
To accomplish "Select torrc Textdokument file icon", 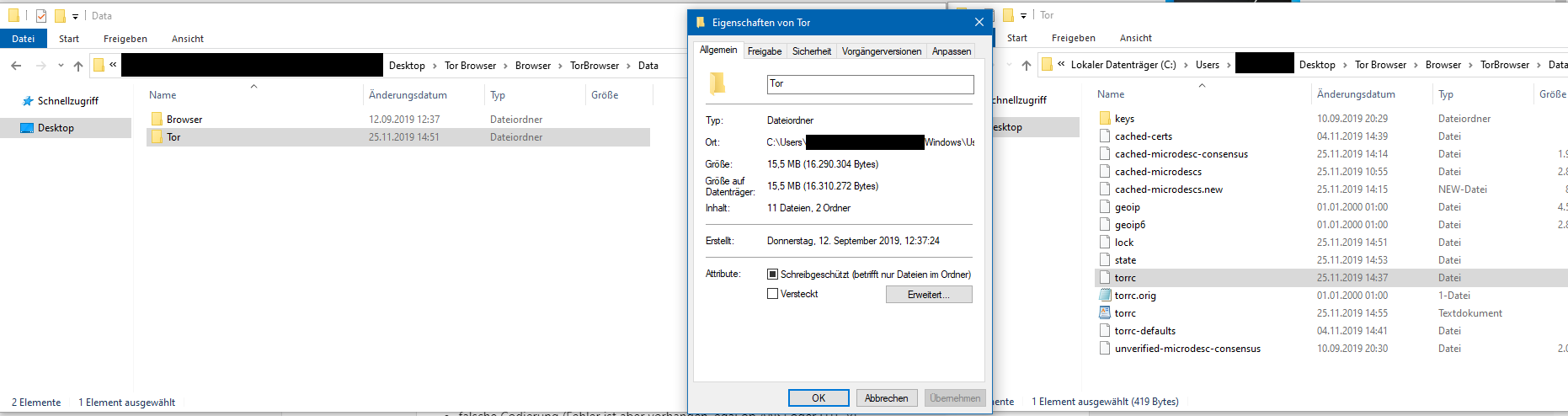I will tap(1105, 313).
